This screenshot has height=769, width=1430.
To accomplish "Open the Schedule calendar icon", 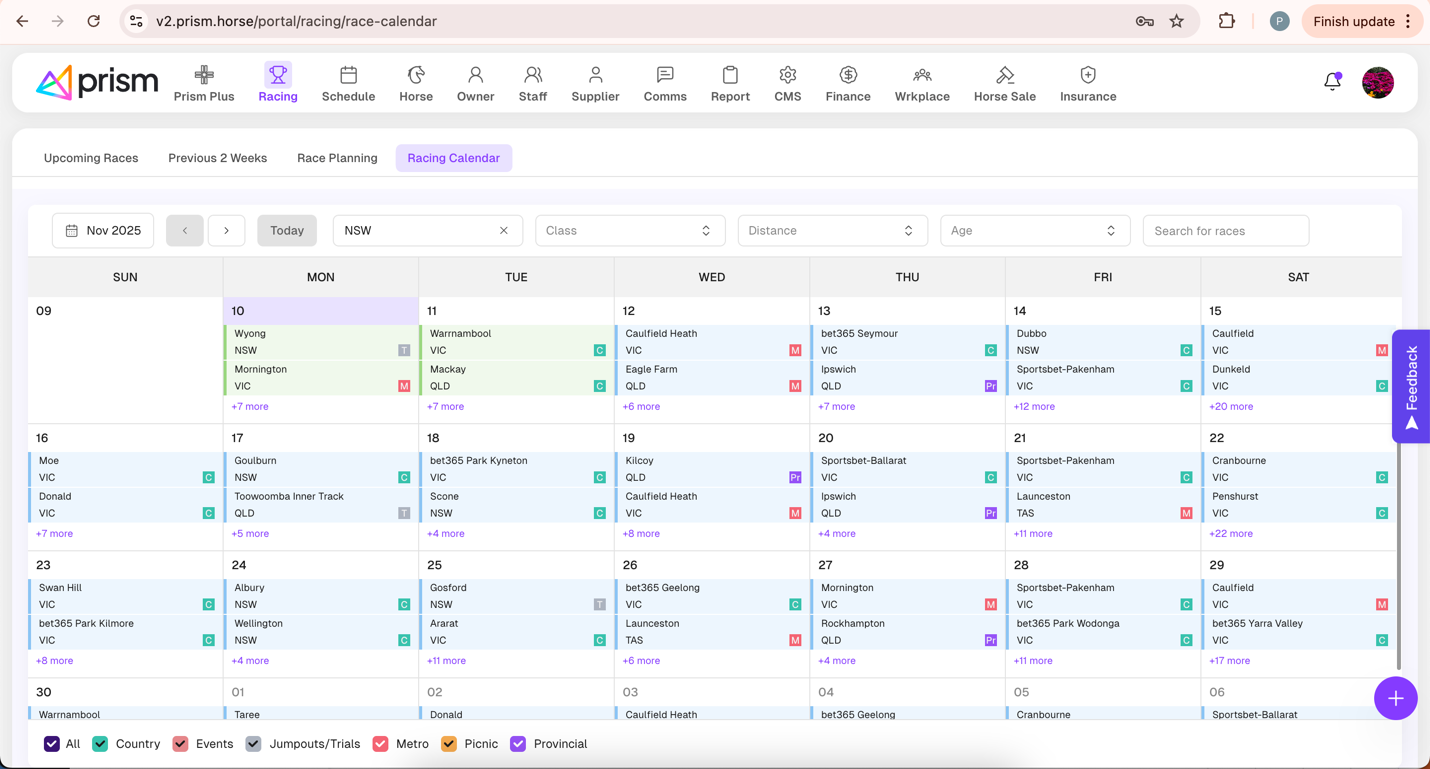I will point(348,76).
